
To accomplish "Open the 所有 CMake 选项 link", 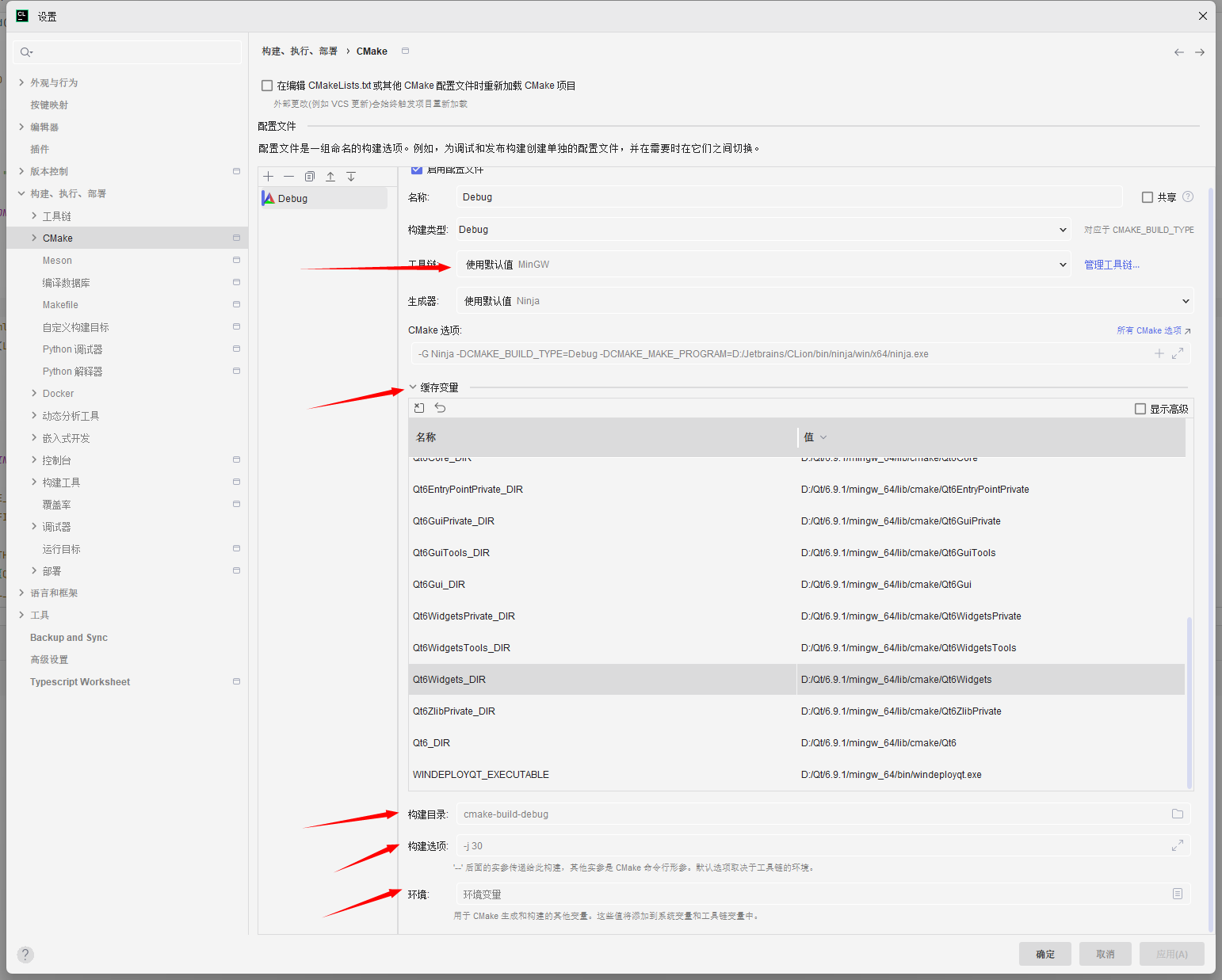I will pos(1154,330).
